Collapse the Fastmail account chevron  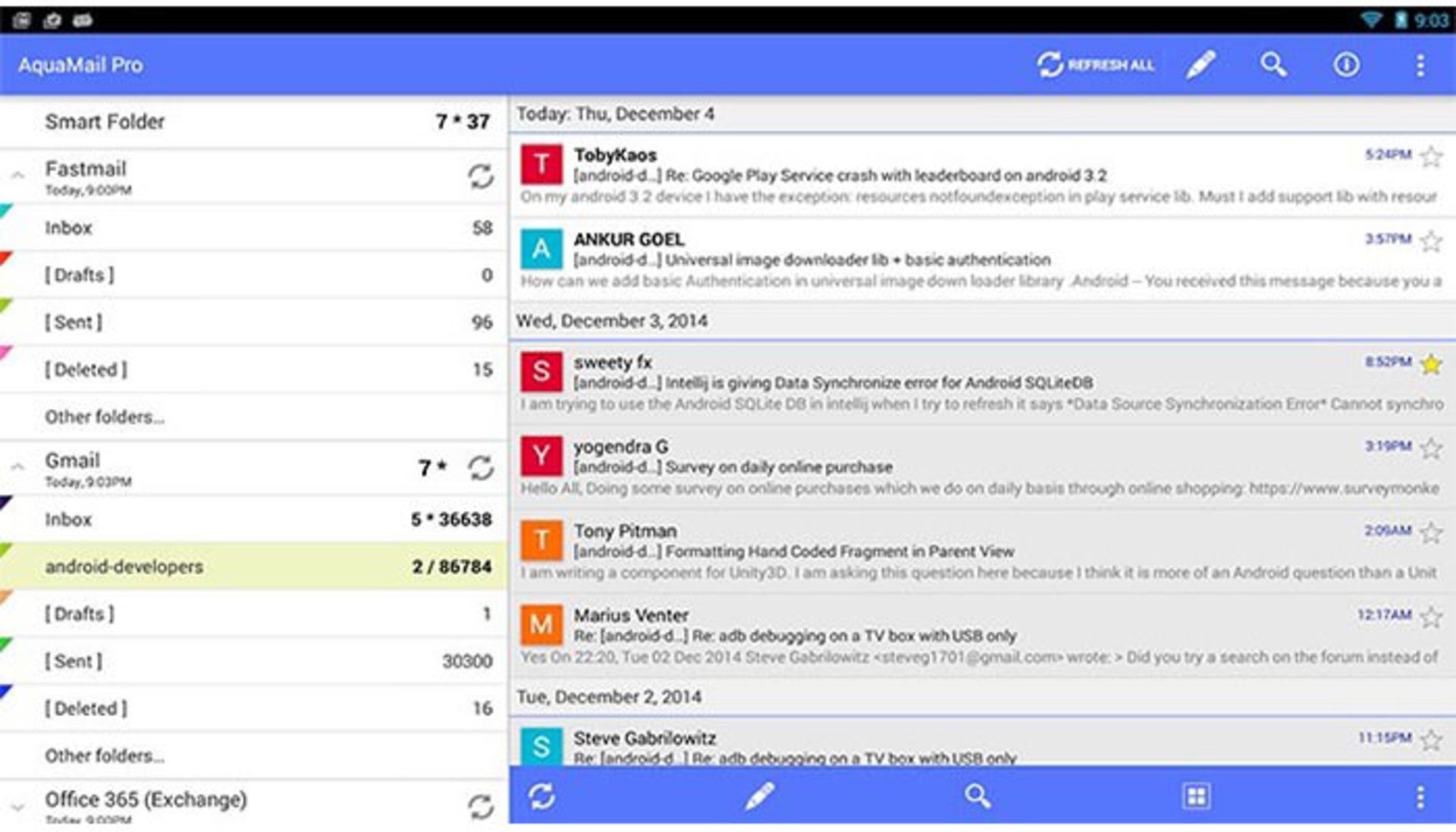17,177
